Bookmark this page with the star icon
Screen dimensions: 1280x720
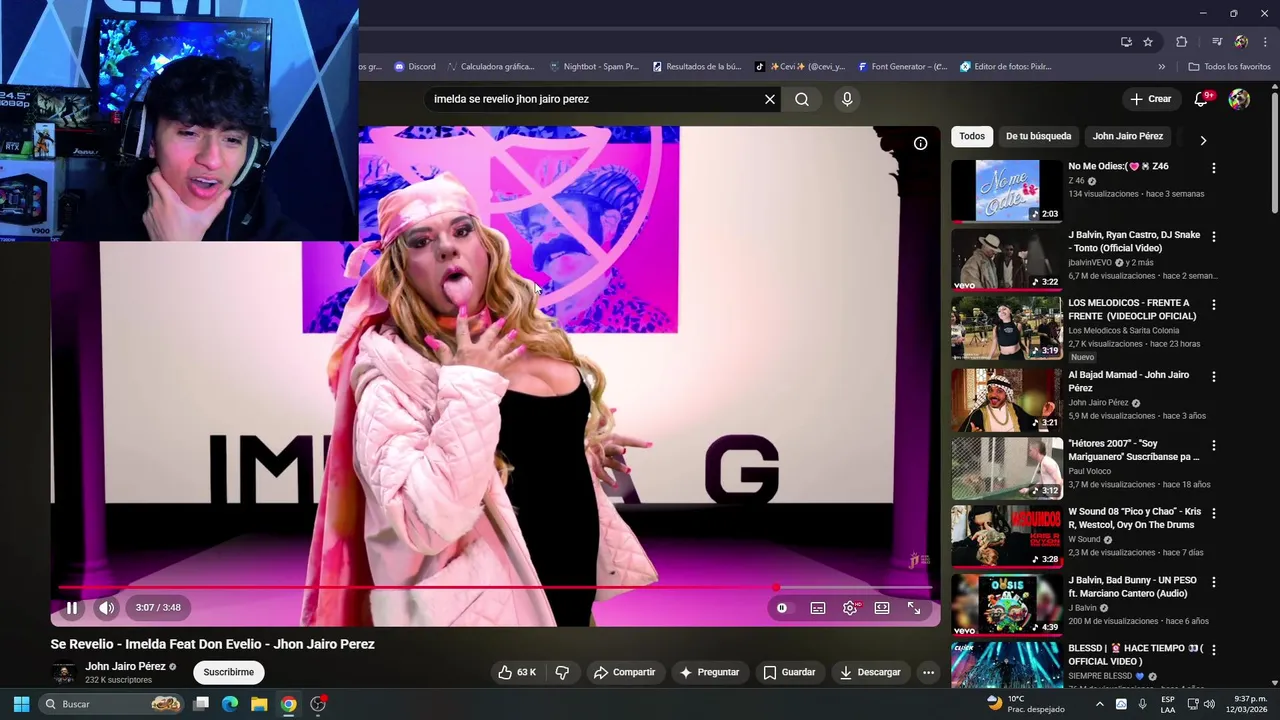pyautogui.click(x=1148, y=42)
